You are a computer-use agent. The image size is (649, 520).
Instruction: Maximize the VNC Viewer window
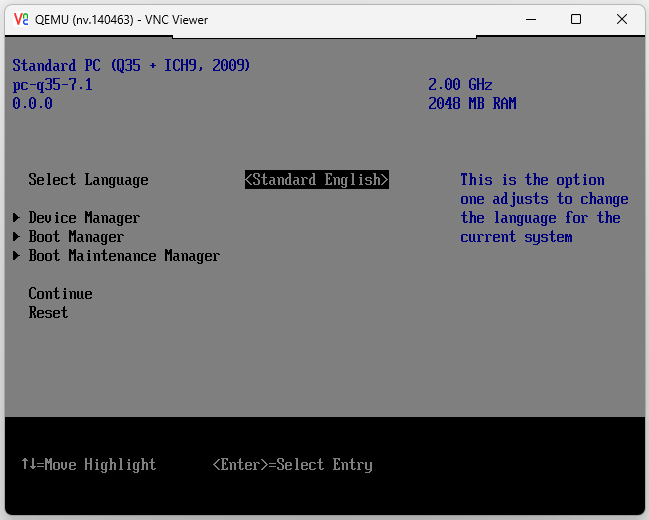[x=576, y=19]
